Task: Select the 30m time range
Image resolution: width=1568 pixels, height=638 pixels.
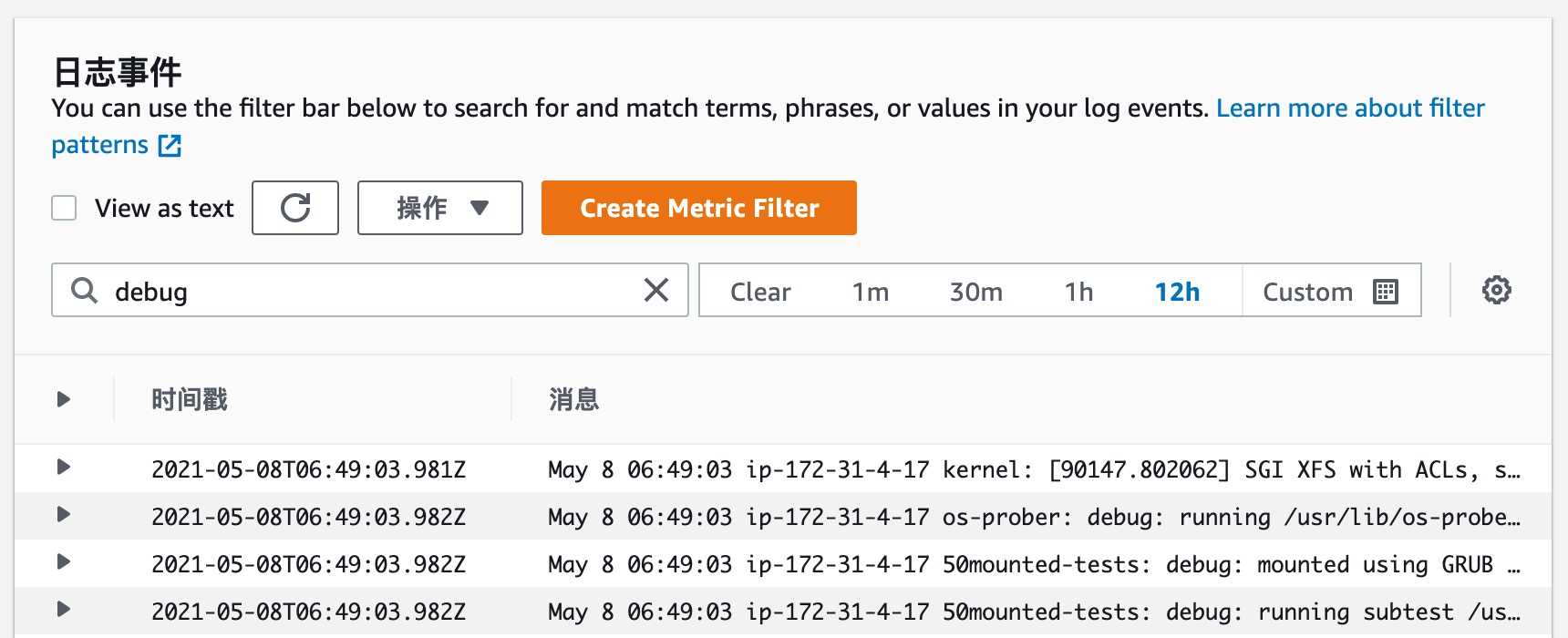Action: [x=975, y=292]
